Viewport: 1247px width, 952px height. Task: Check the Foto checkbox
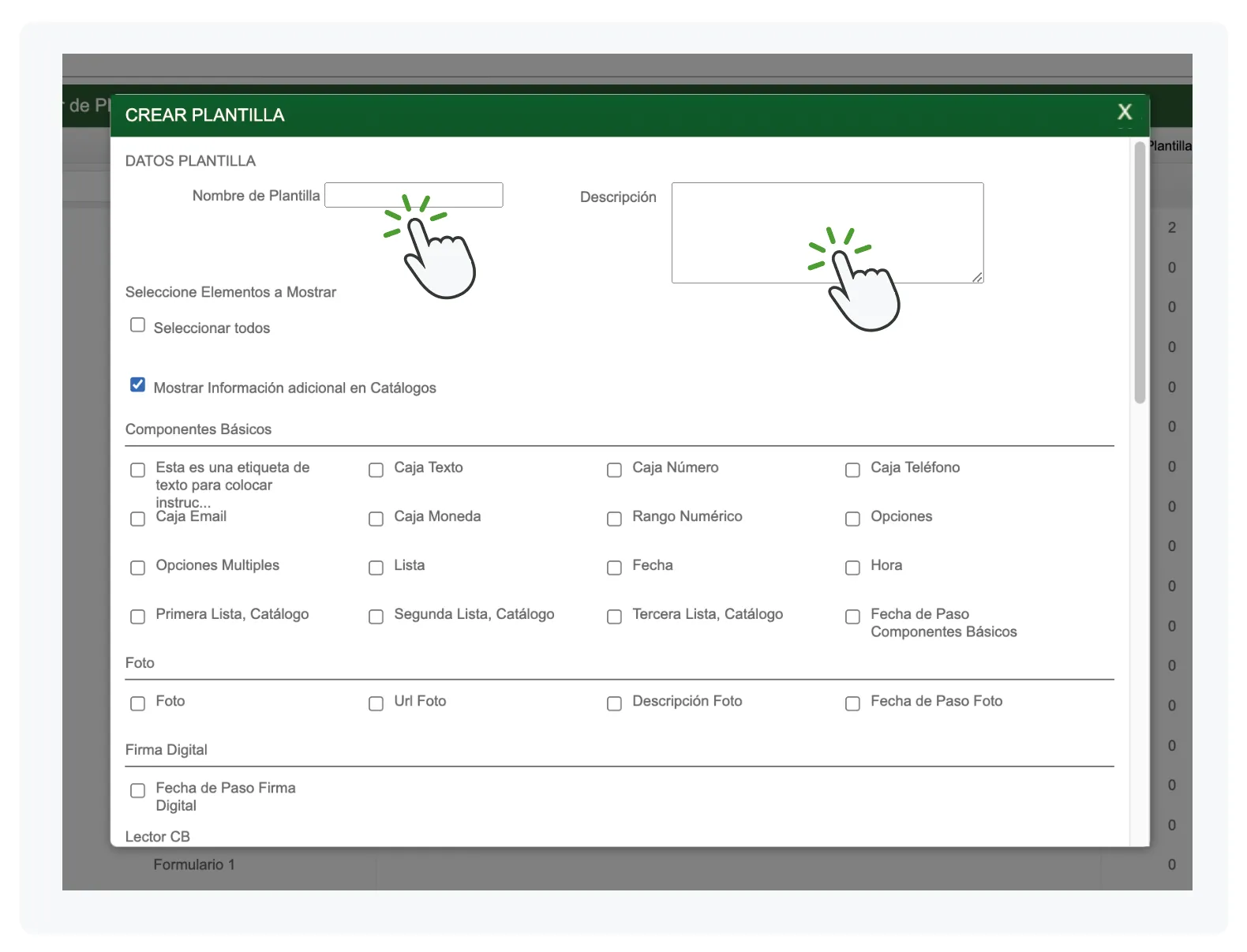coord(137,703)
